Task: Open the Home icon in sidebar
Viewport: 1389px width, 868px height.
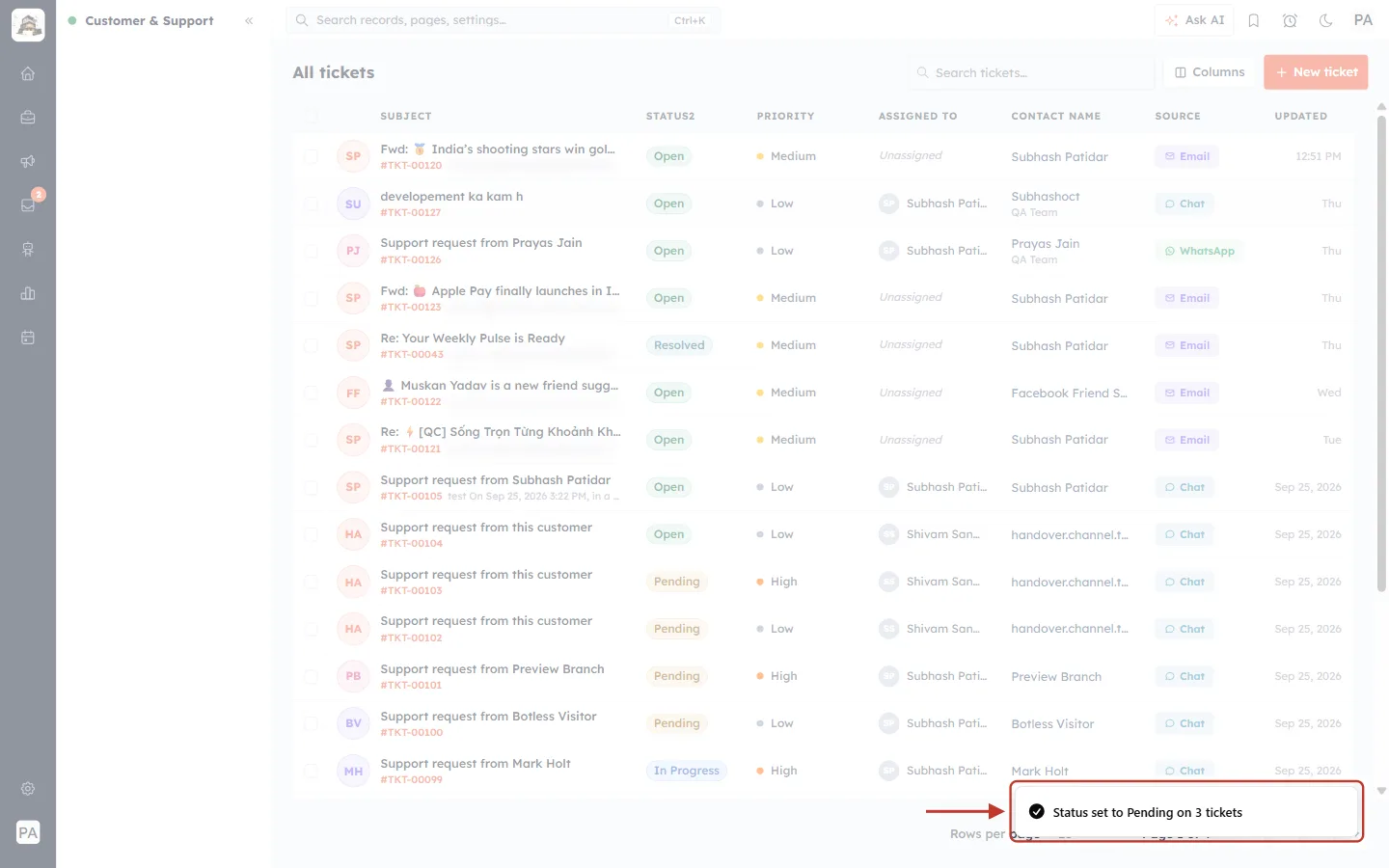Action: [x=28, y=73]
